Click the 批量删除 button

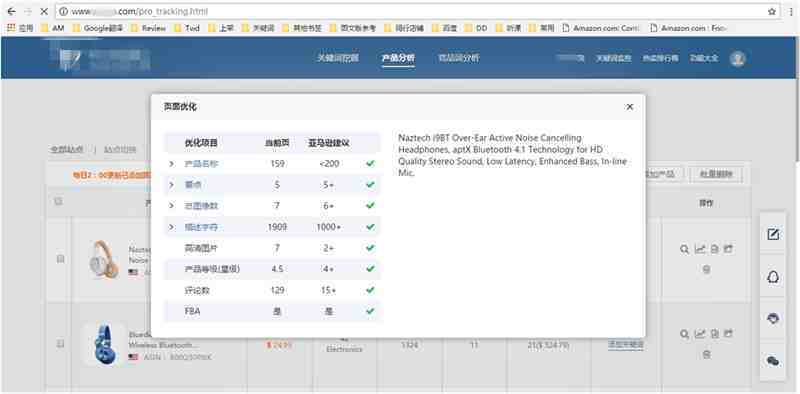(715, 174)
